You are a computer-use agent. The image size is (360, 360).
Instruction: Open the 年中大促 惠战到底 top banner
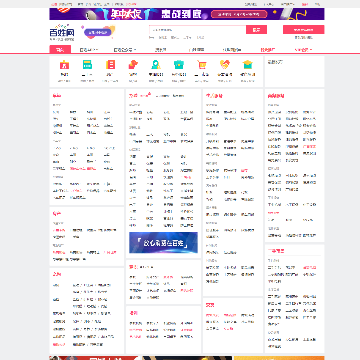point(187,14)
